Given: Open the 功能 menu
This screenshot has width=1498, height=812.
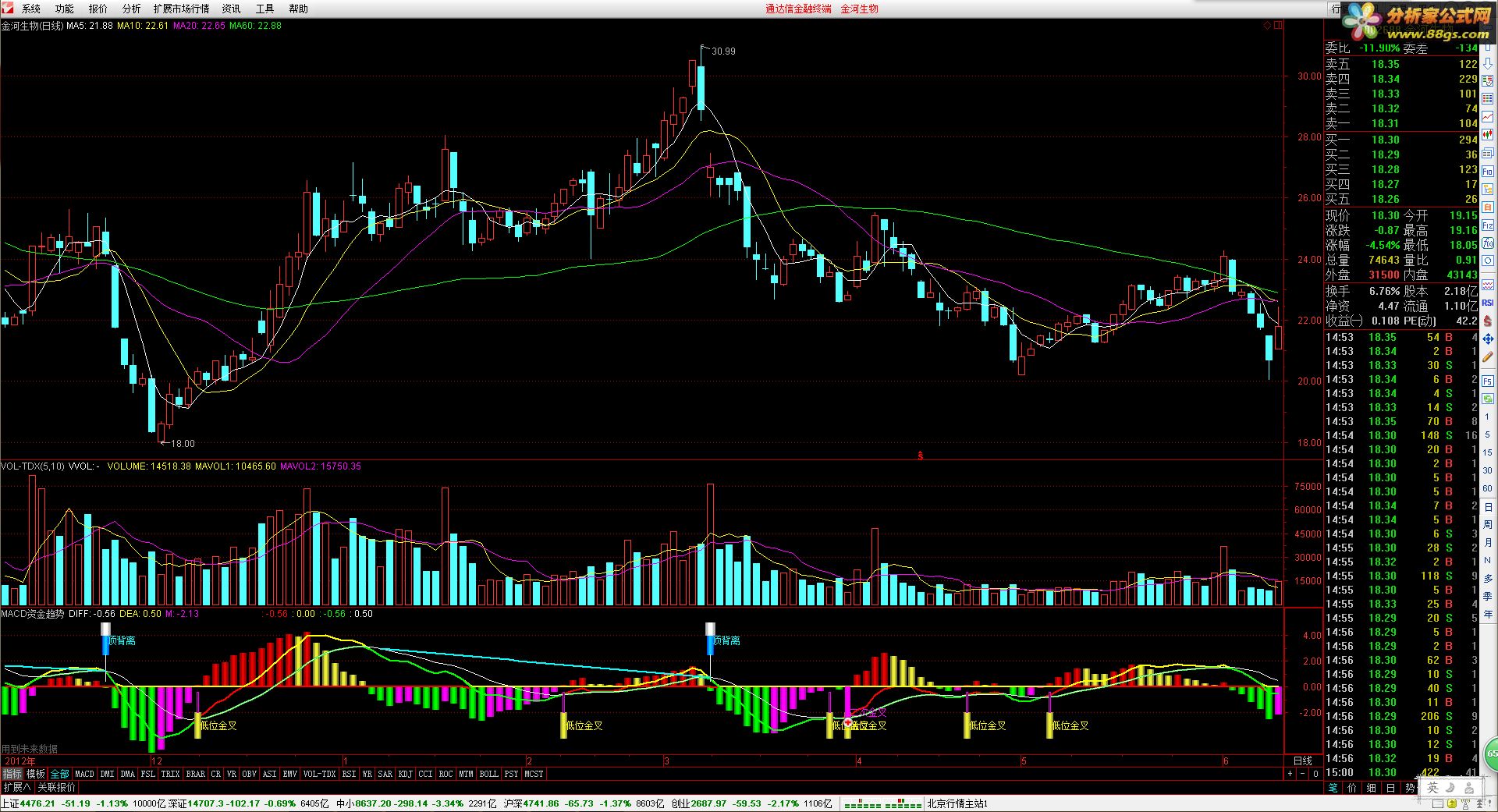Looking at the screenshot, I should 65,9.
